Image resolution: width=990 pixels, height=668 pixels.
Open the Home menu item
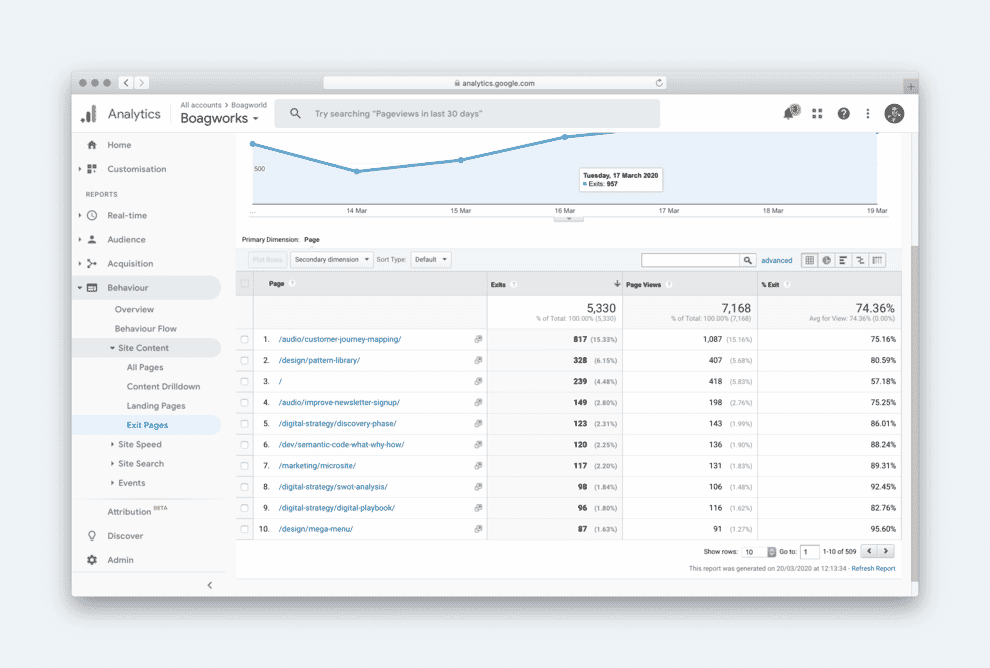(x=119, y=145)
